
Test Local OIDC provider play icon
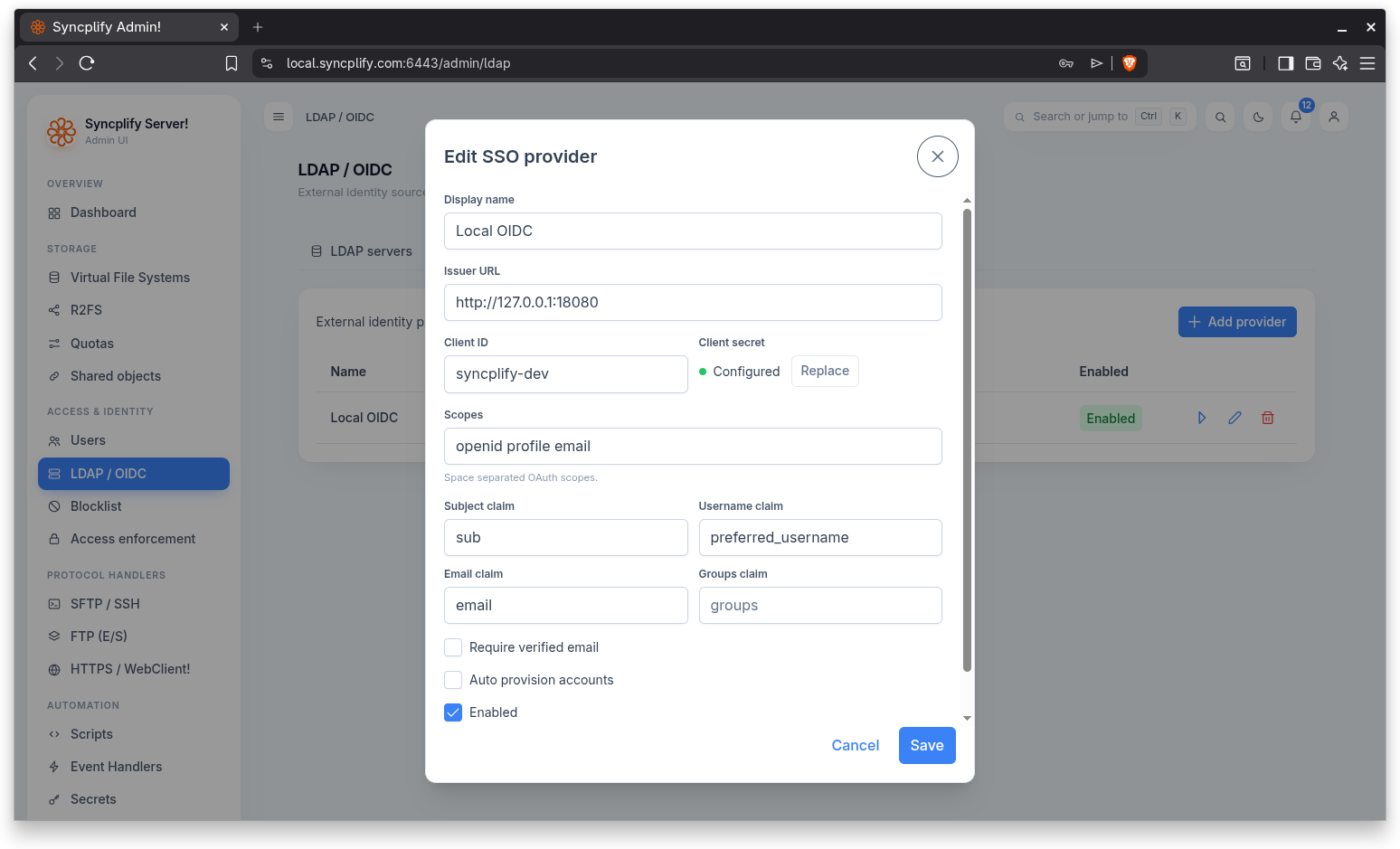1202,418
